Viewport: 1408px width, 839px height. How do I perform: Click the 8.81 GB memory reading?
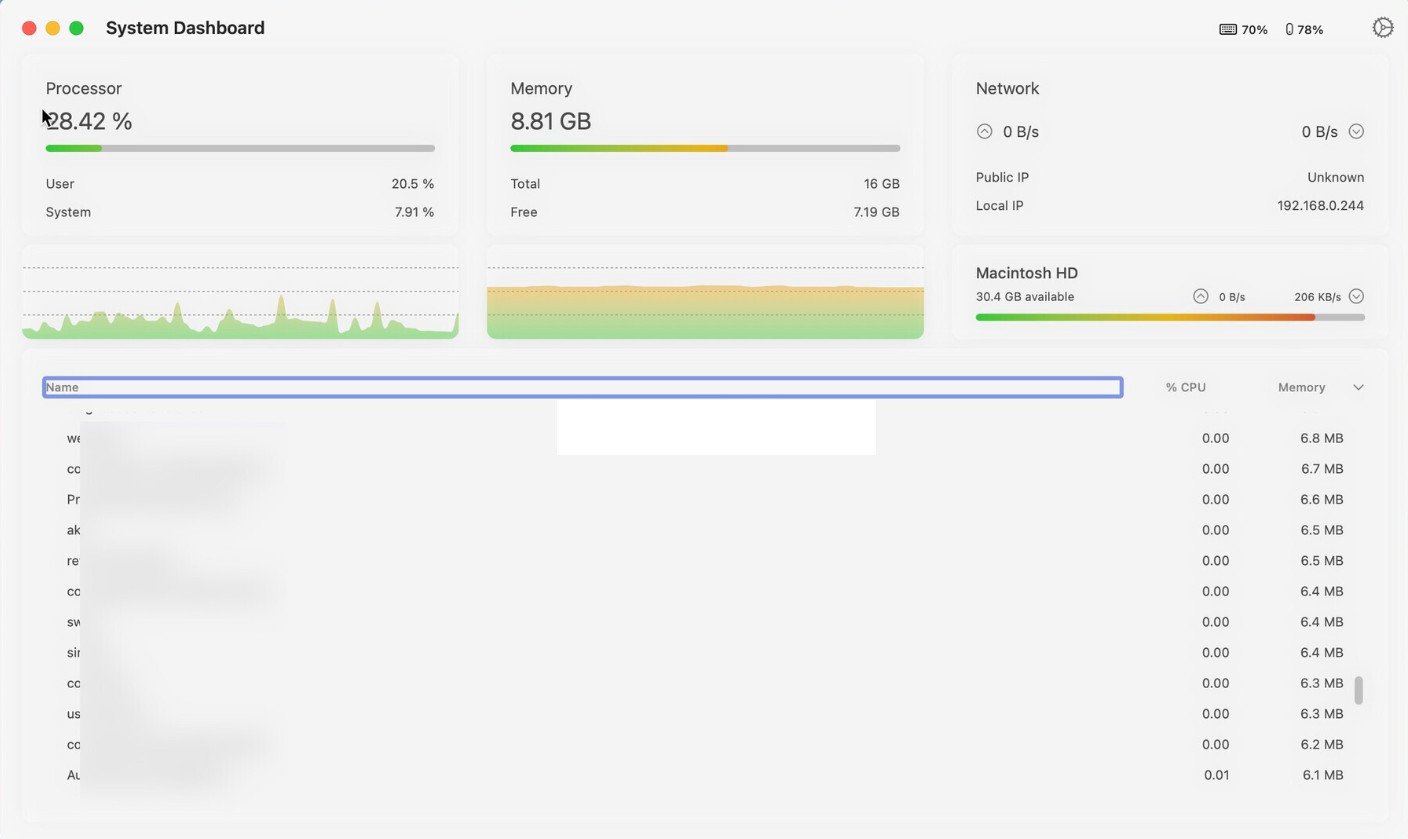click(551, 121)
